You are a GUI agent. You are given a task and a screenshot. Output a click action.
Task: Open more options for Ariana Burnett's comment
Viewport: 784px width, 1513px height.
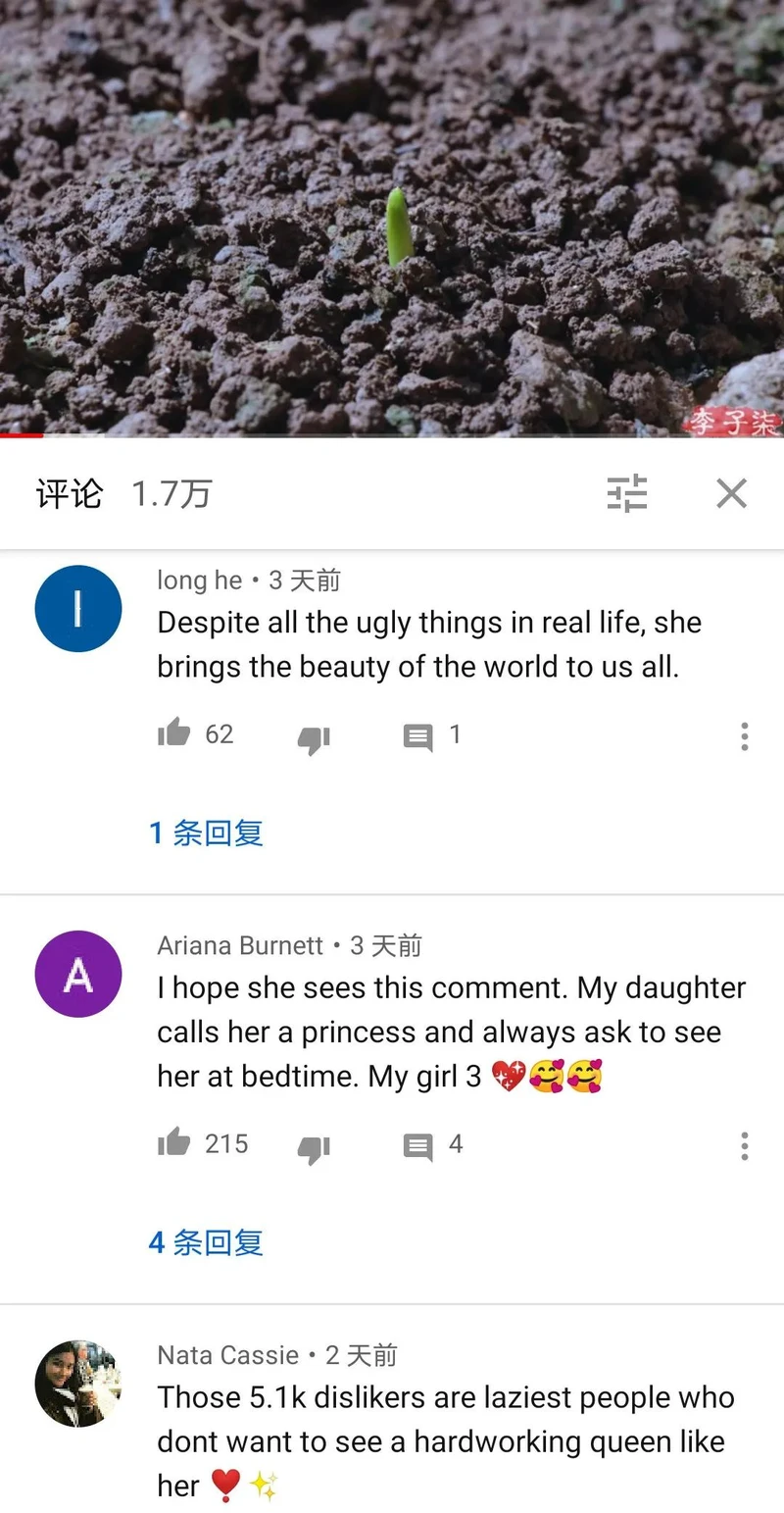[x=745, y=1146]
